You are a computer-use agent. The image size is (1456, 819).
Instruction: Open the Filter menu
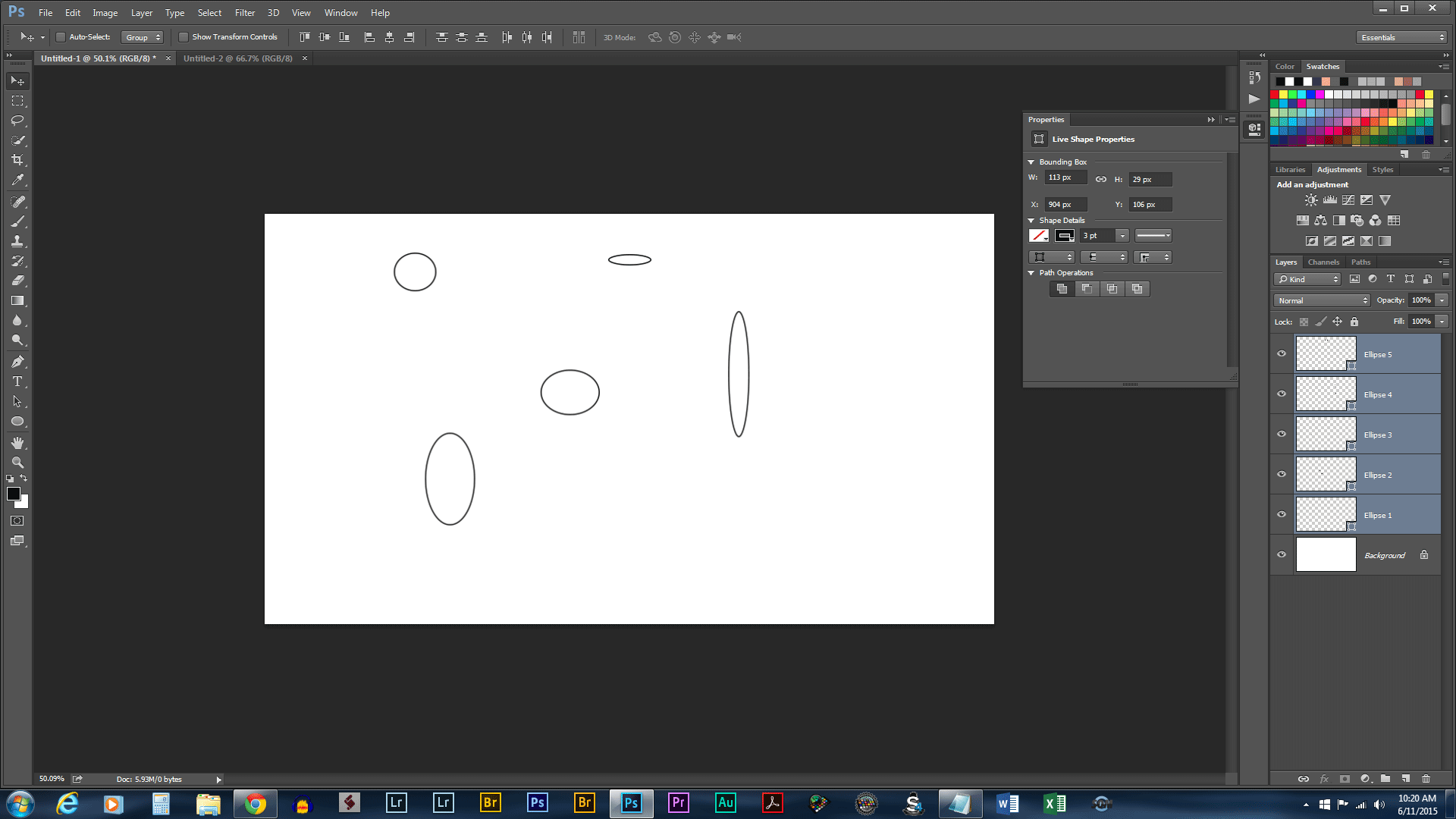coord(244,12)
